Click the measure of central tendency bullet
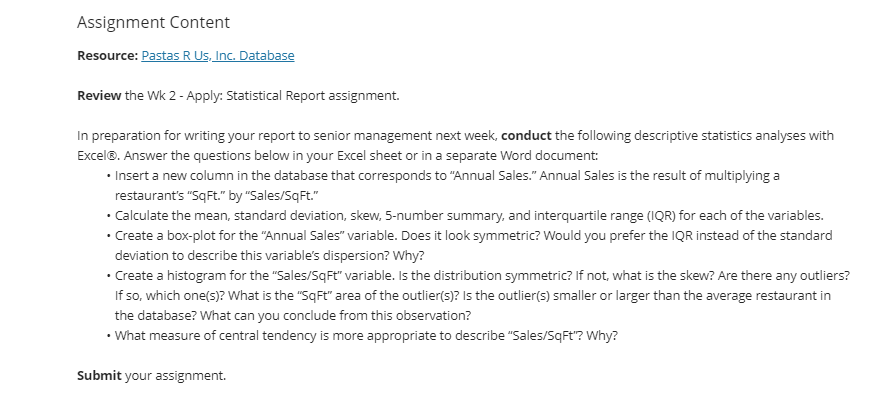Screen dimensions: 873x406 click(366, 336)
